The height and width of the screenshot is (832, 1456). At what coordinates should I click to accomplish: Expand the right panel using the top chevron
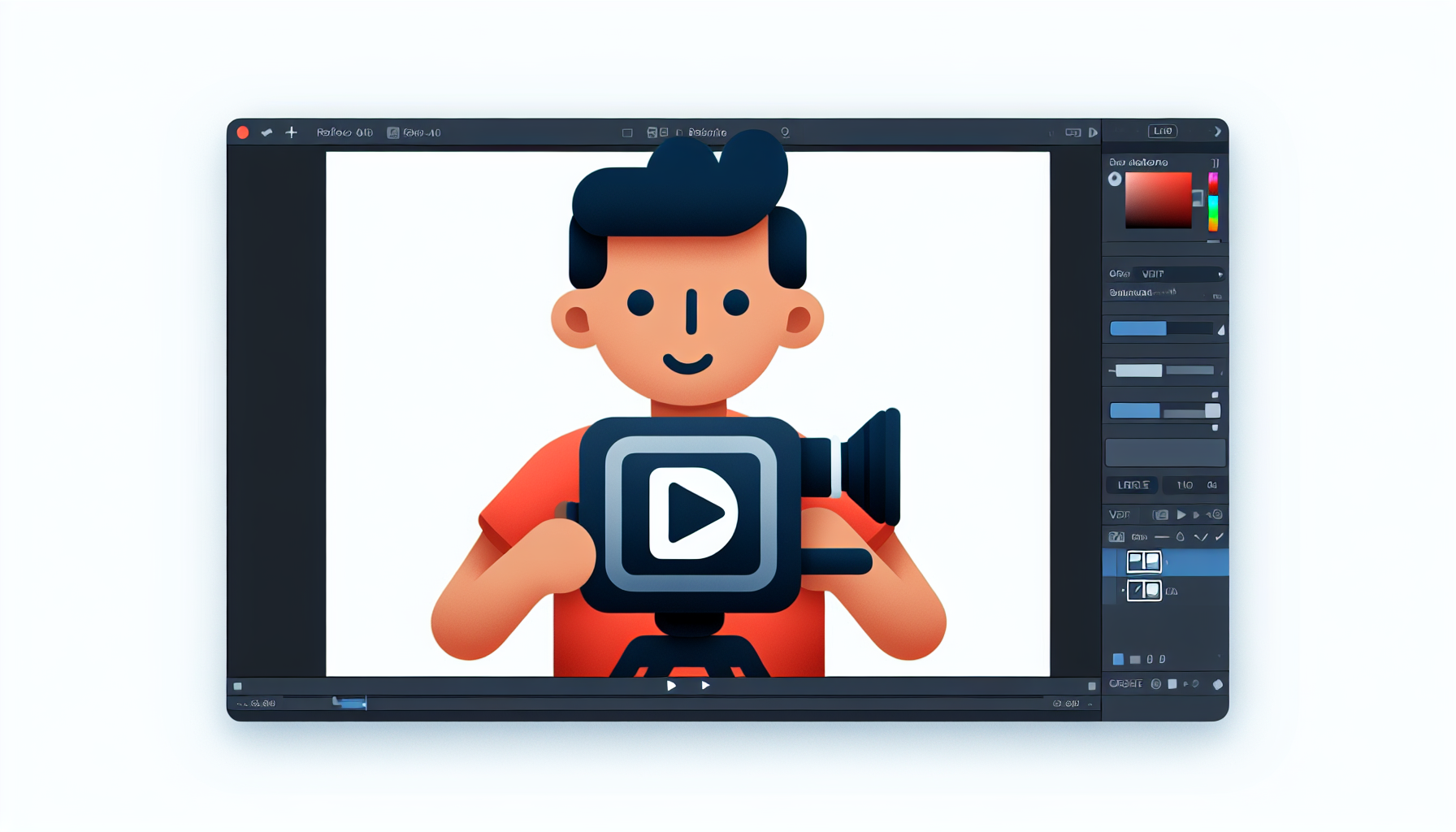click(x=1217, y=132)
